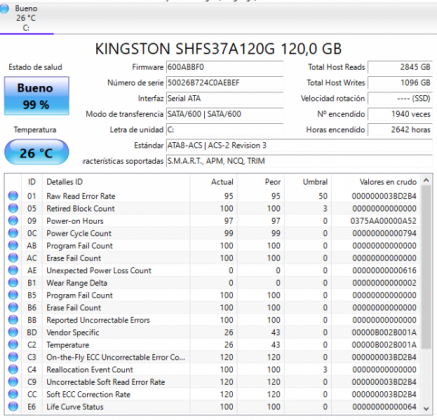
Task: Select the C: drive tab at top
Action: coord(26,18)
